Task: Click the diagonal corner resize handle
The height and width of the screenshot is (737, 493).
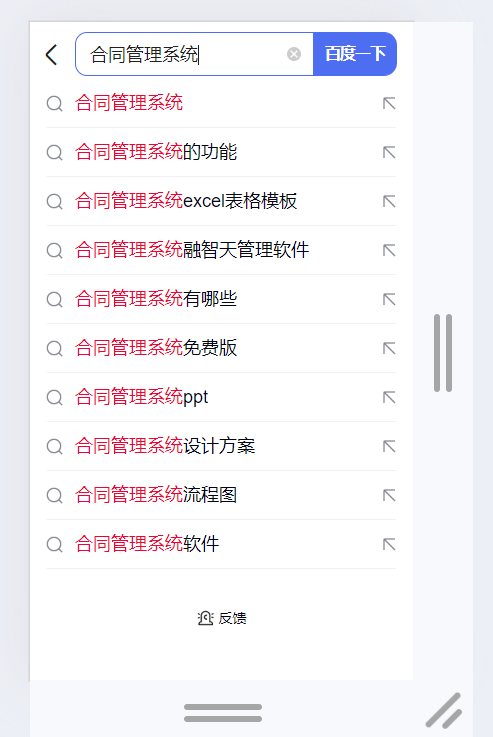Action: point(444,710)
